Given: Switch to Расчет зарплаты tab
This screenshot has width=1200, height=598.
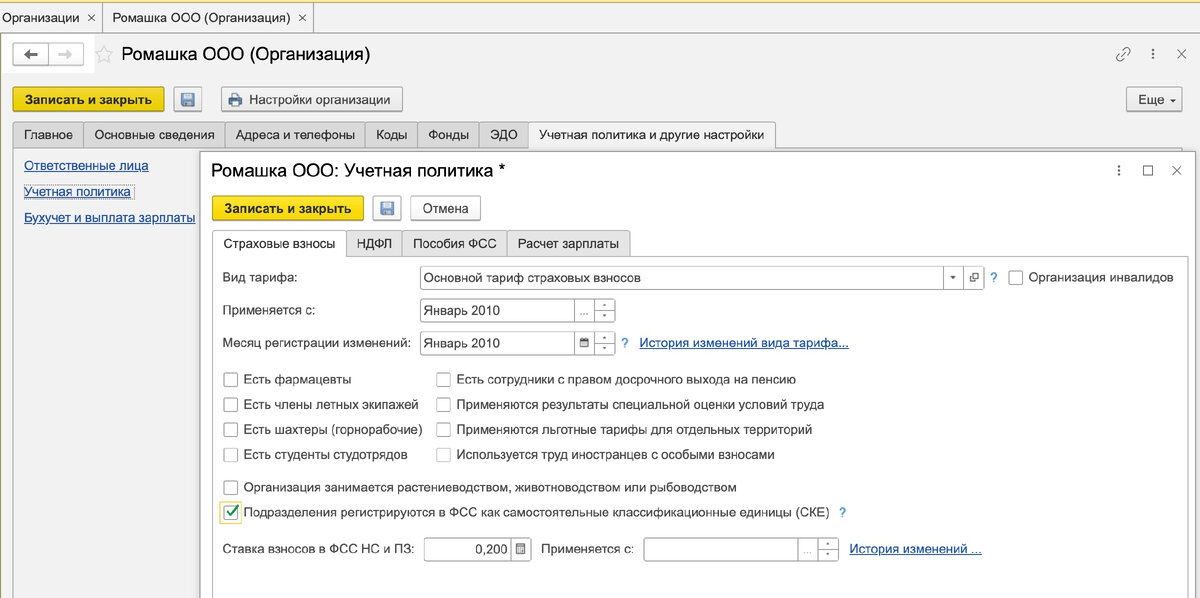Looking at the screenshot, I should [568, 243].
